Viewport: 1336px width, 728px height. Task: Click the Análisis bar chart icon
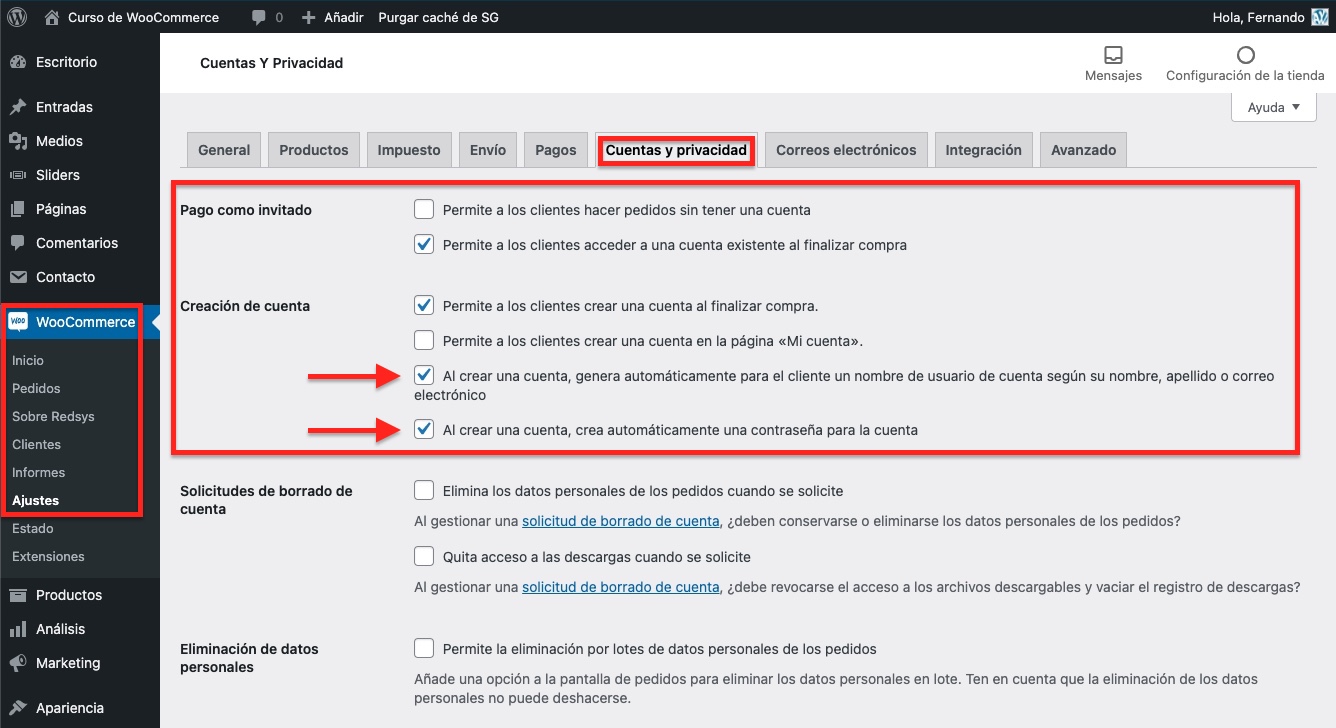point(18,629)
